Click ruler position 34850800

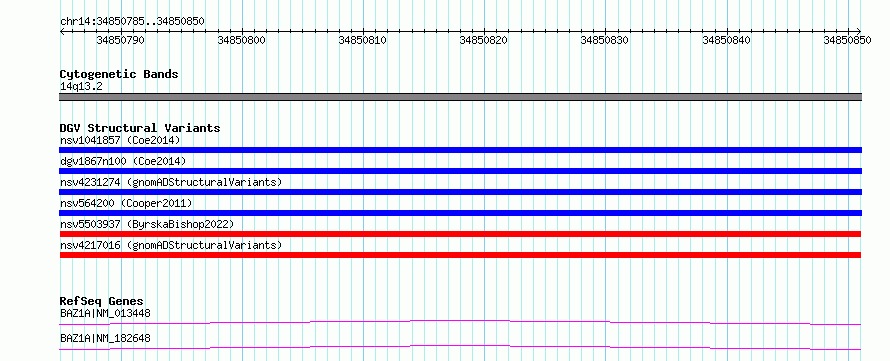242,40
